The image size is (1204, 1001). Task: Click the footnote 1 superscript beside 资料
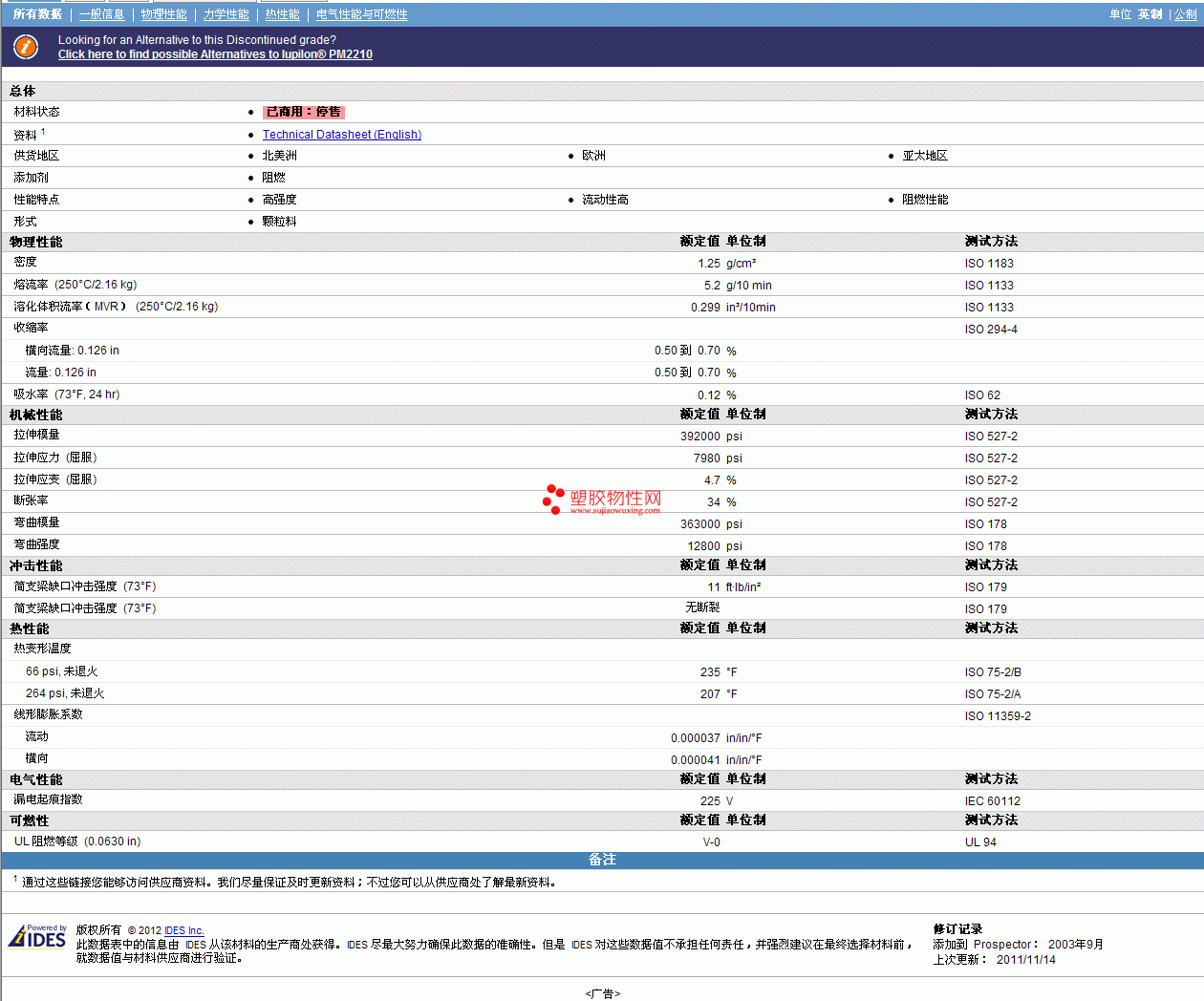tap(43, 132)
